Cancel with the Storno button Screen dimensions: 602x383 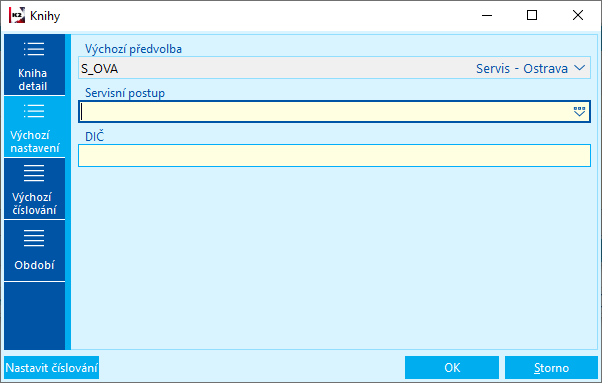click(551, 368)
